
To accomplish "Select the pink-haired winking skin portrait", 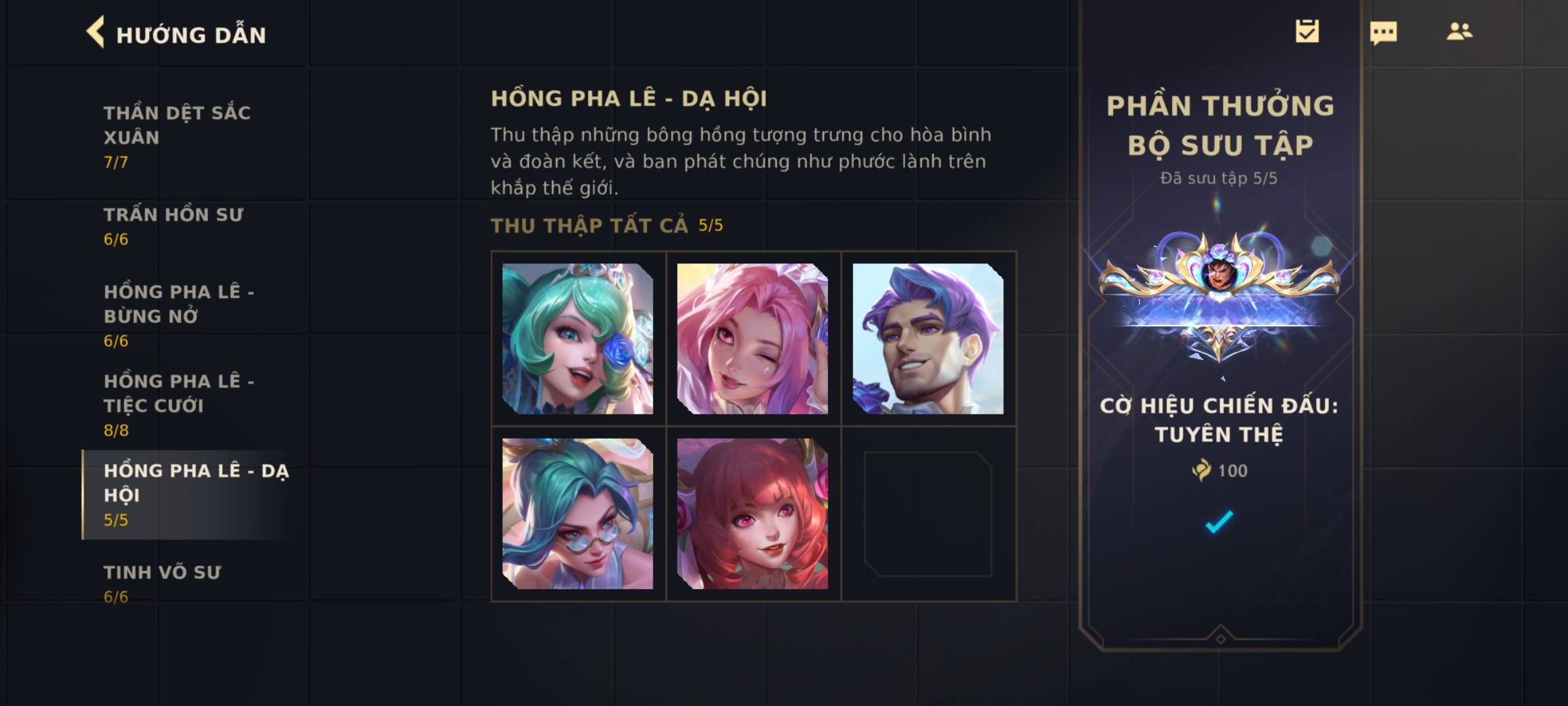I will (753, 339).
